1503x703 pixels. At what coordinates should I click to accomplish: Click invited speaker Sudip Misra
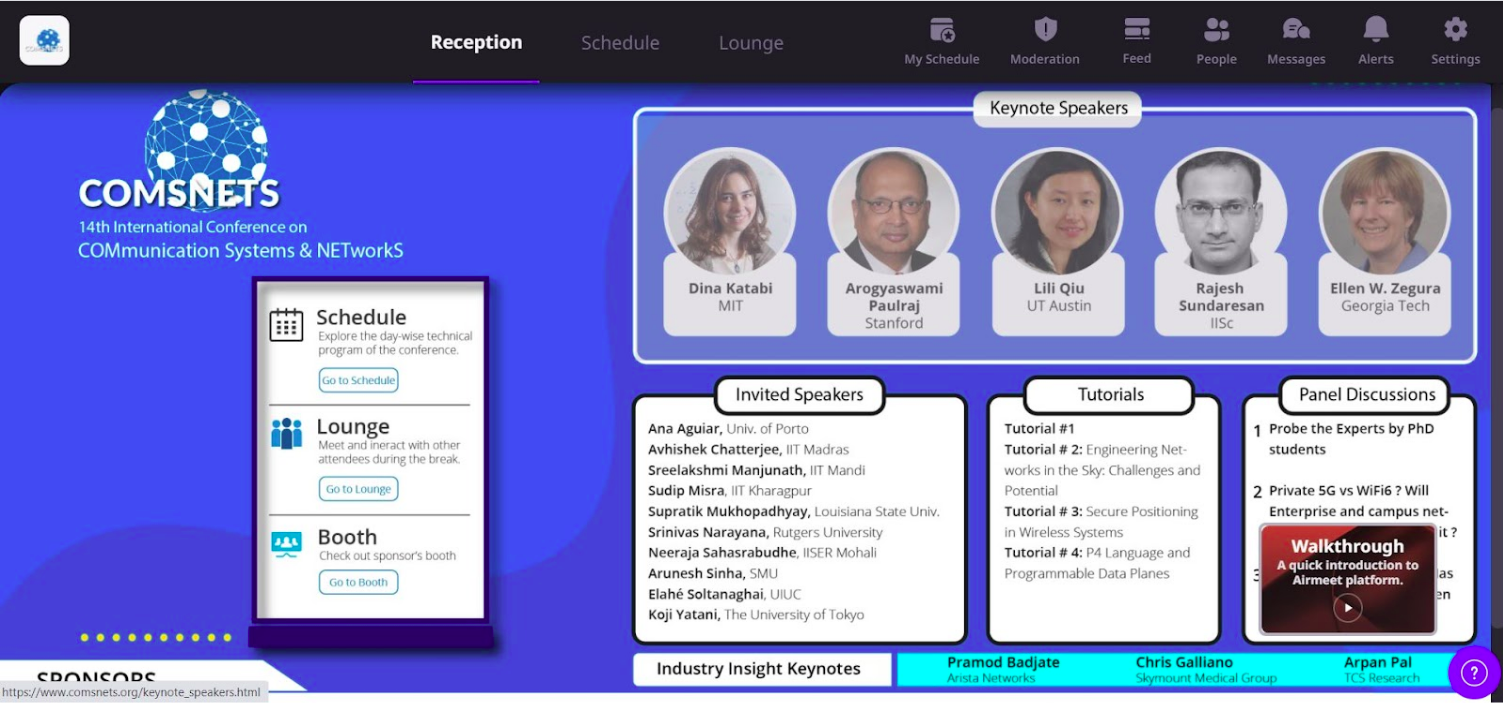click(730, 491)
